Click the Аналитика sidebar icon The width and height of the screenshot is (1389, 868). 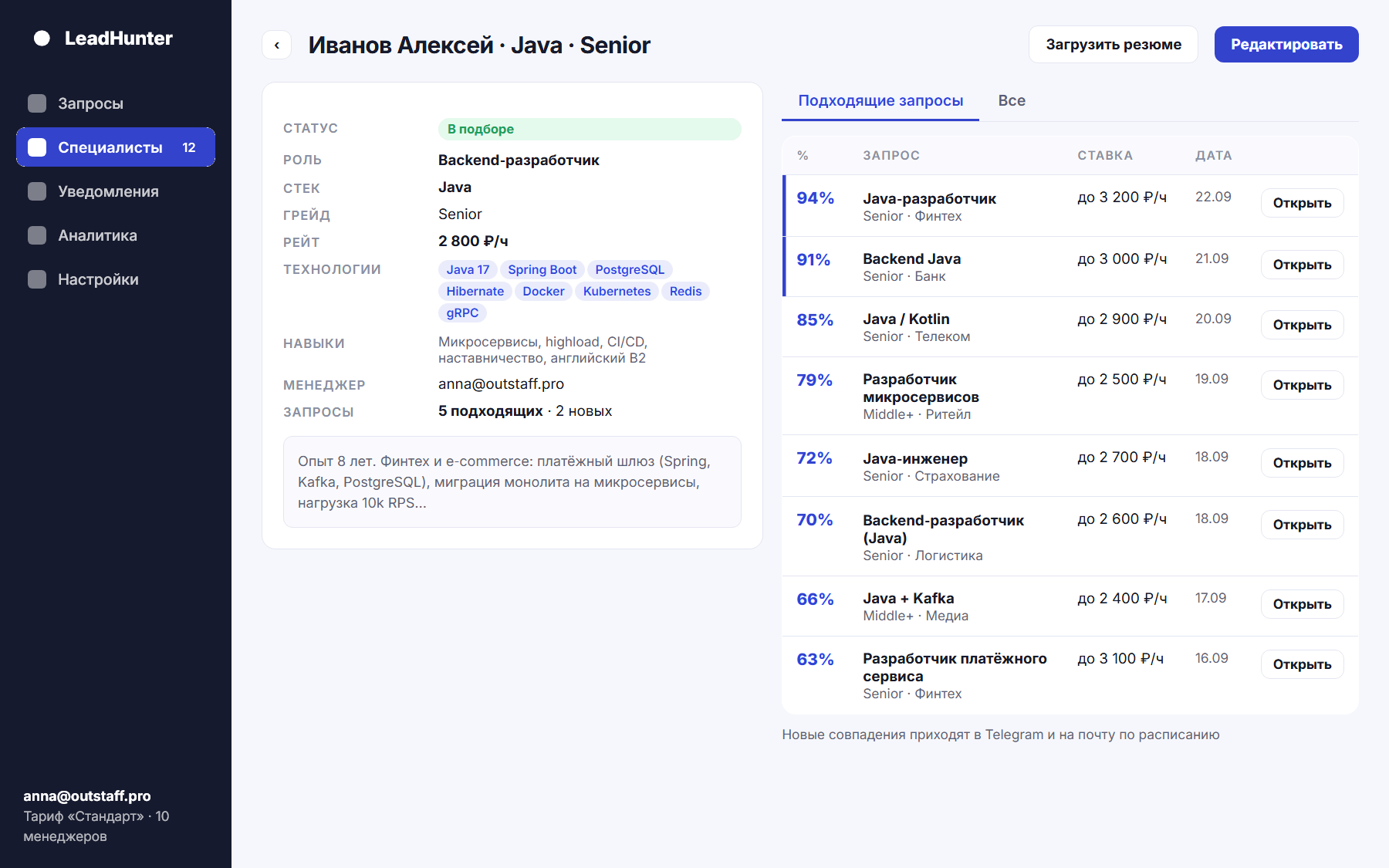tap(37, 235)
